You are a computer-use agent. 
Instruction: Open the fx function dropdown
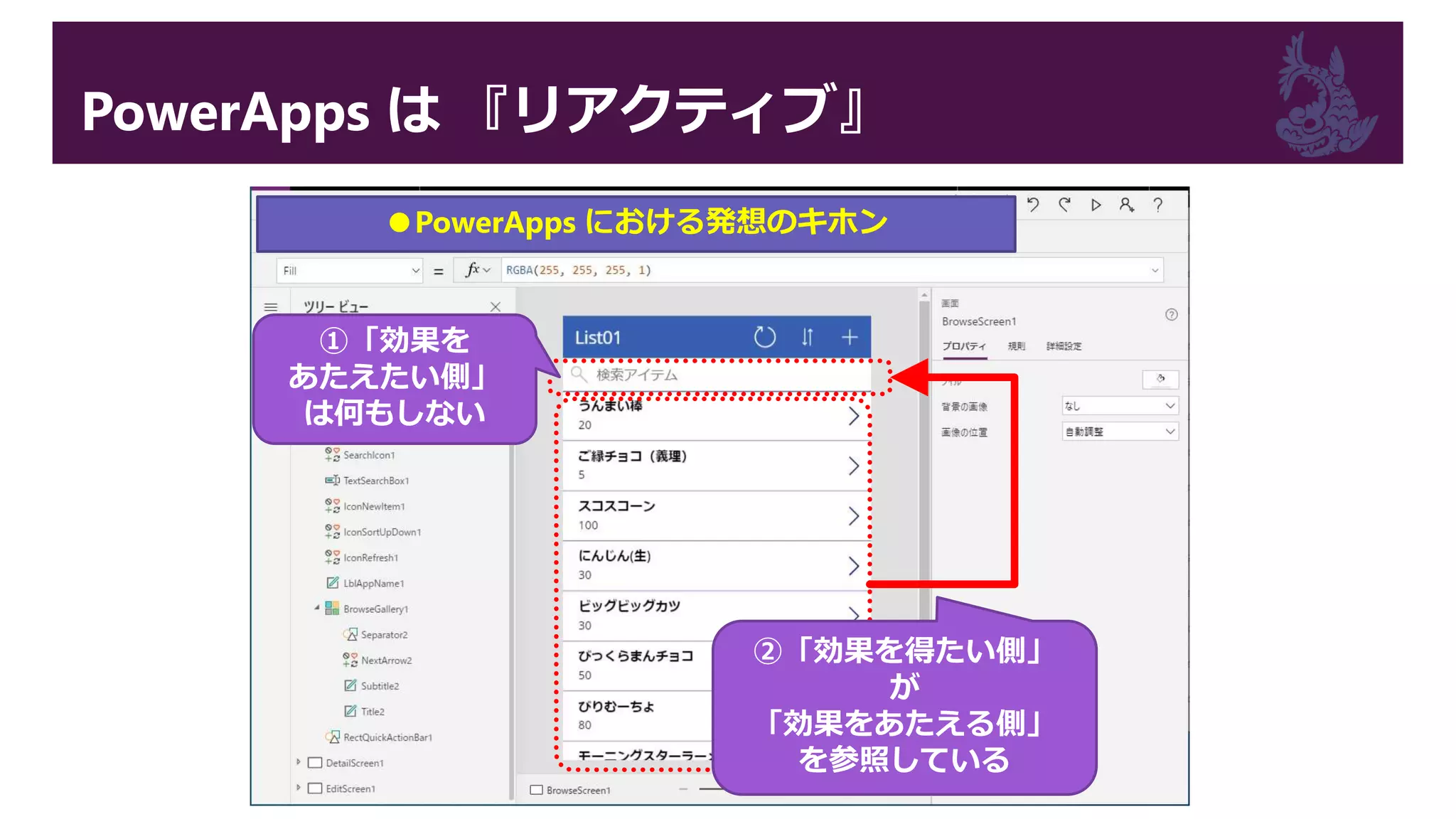click(x=478, y=270)
